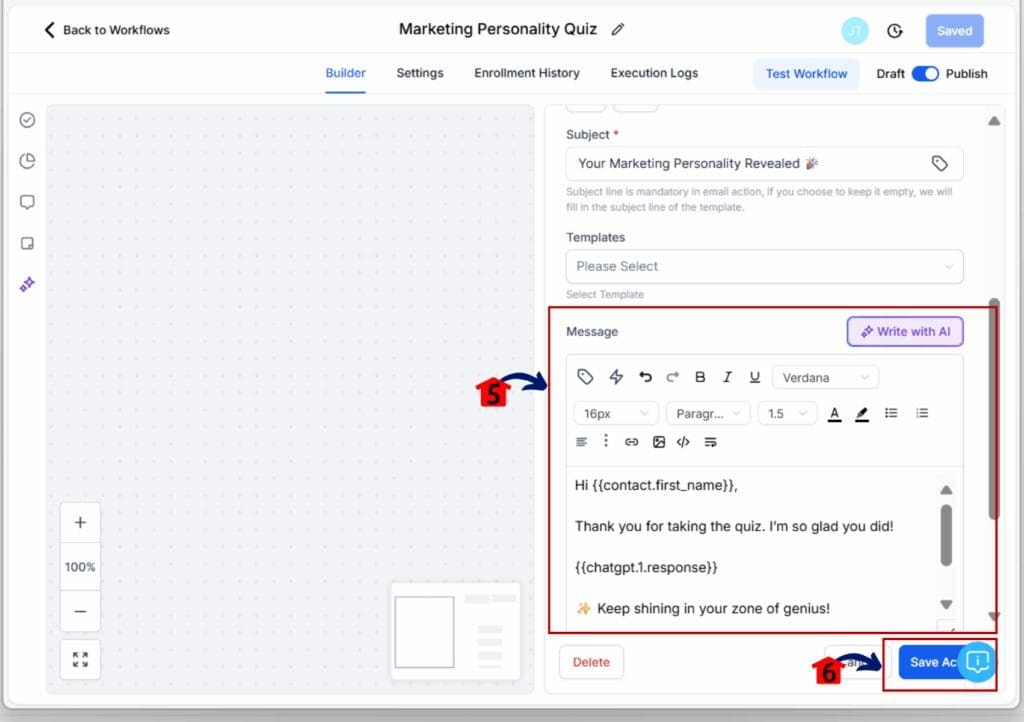Open the Templates Please Select dropdown
This screenshot has width=1024, height=722.
764,266
